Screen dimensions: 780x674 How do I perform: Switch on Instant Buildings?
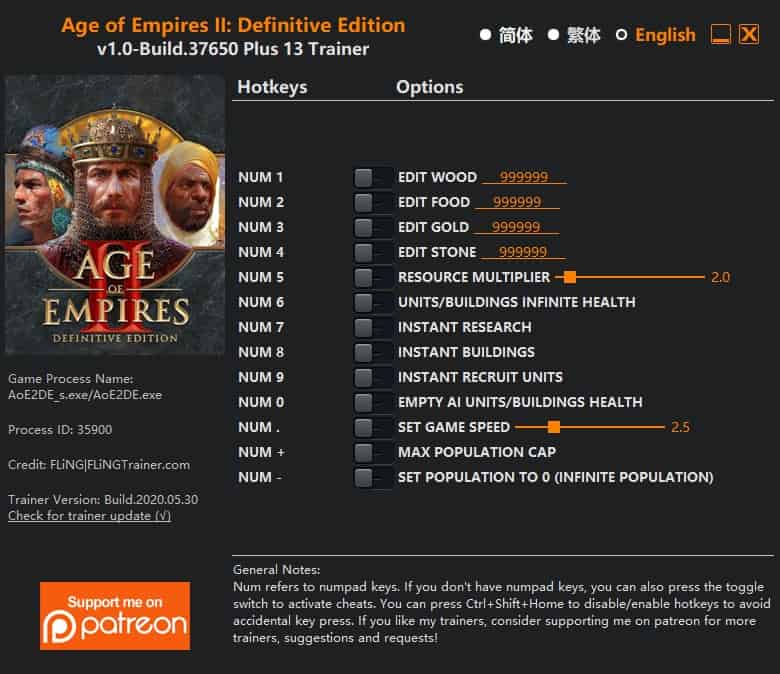373,352
